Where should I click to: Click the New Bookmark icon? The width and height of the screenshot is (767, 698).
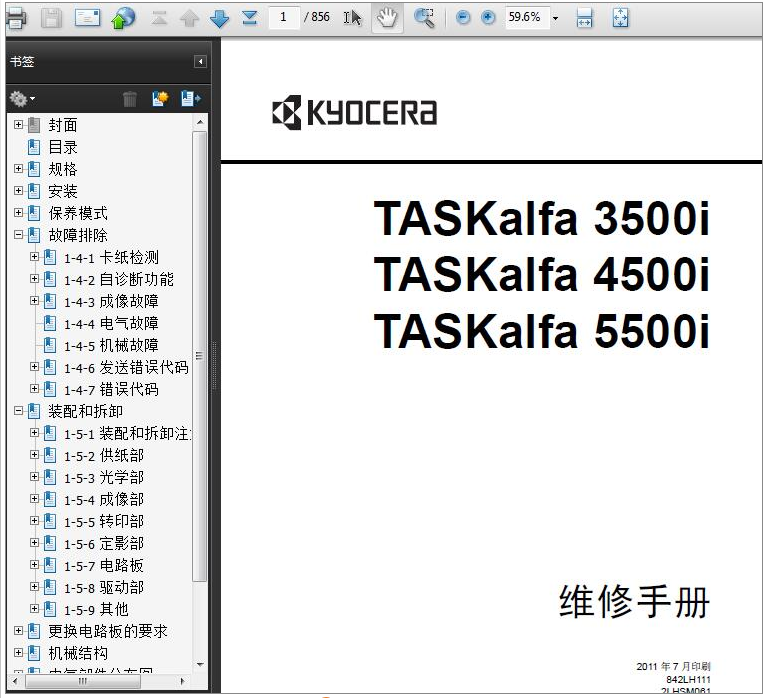(x=160, y=98)
